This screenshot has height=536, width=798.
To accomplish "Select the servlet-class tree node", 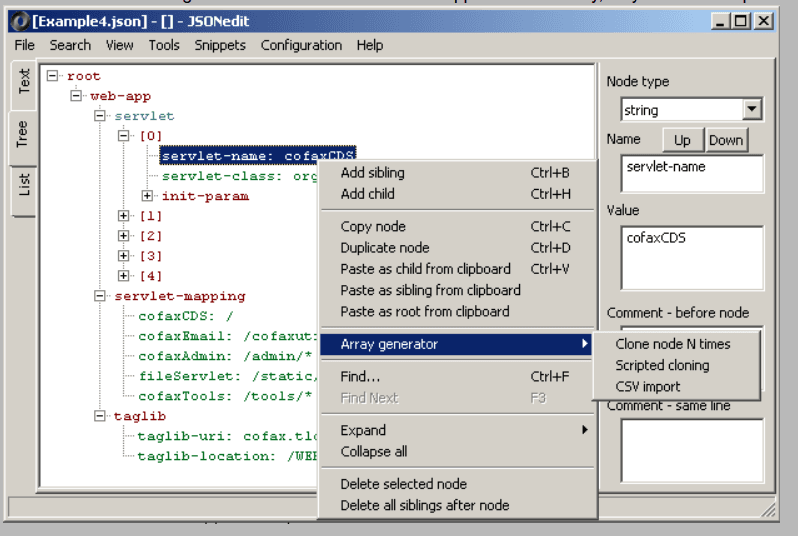I will tap(239, 176).
